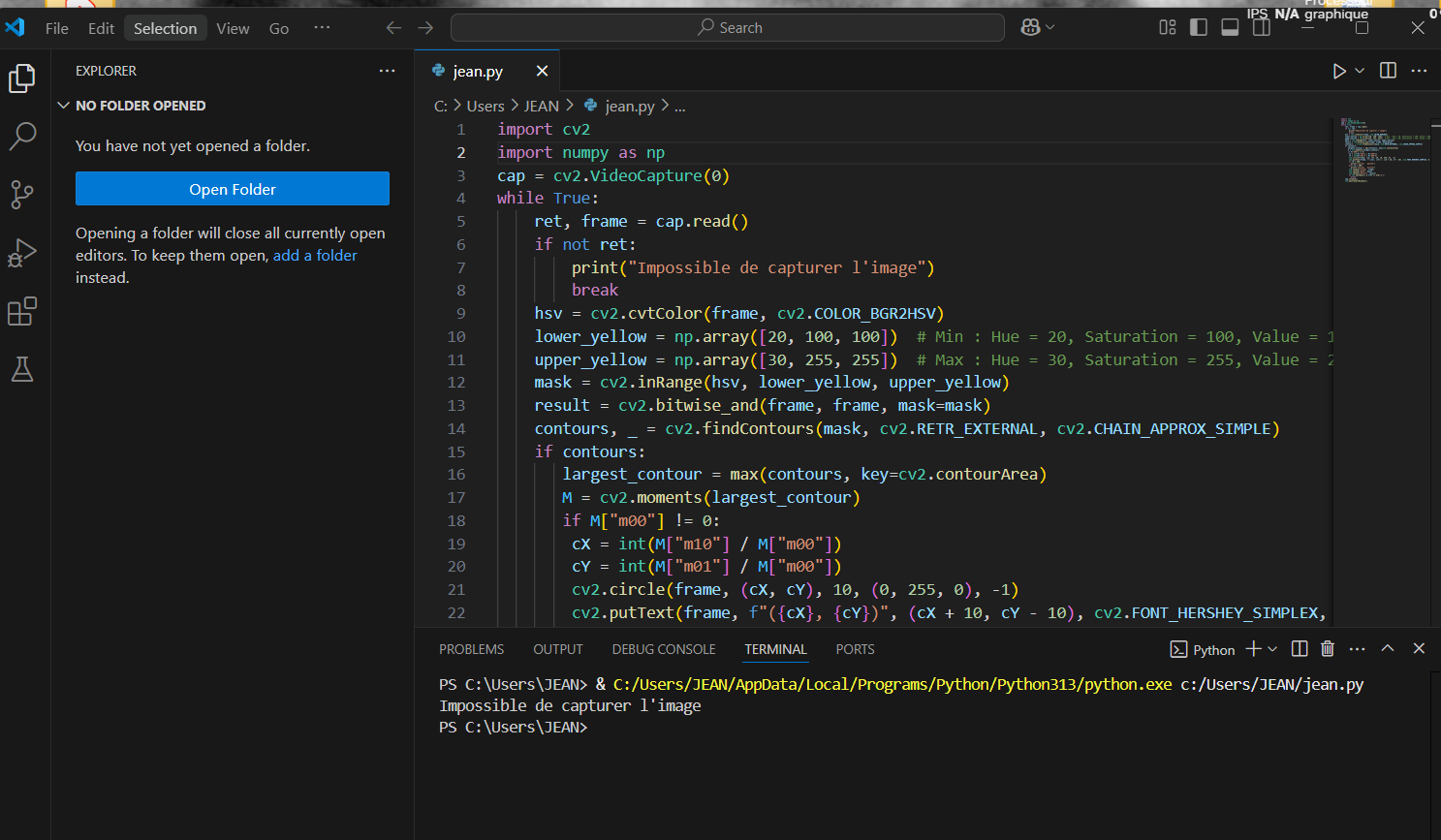
Task: Open the Customize Layout icon
Action: point(1168,27)
